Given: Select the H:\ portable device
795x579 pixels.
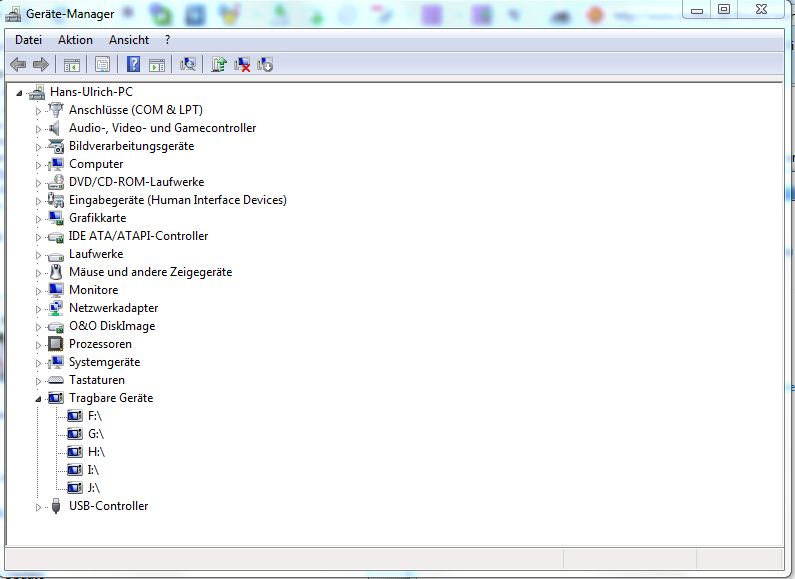Looking at the screenshot, I should (x=96, y=452).
